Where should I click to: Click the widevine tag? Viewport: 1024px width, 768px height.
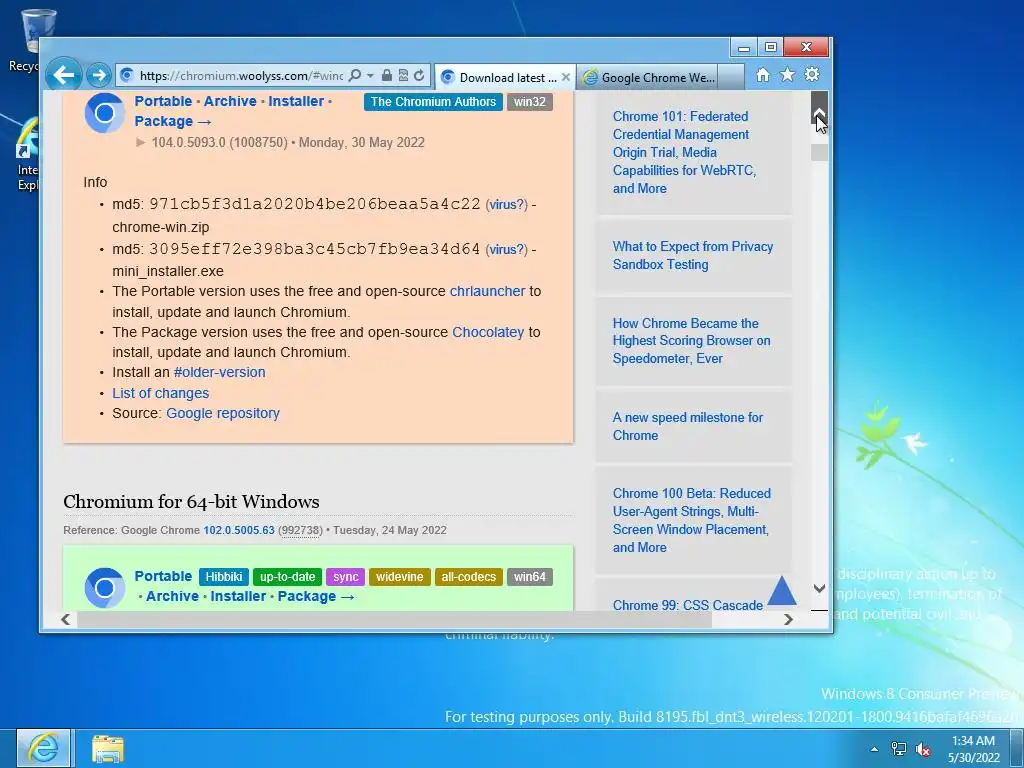pyautogui.click(x=400, y=577)
